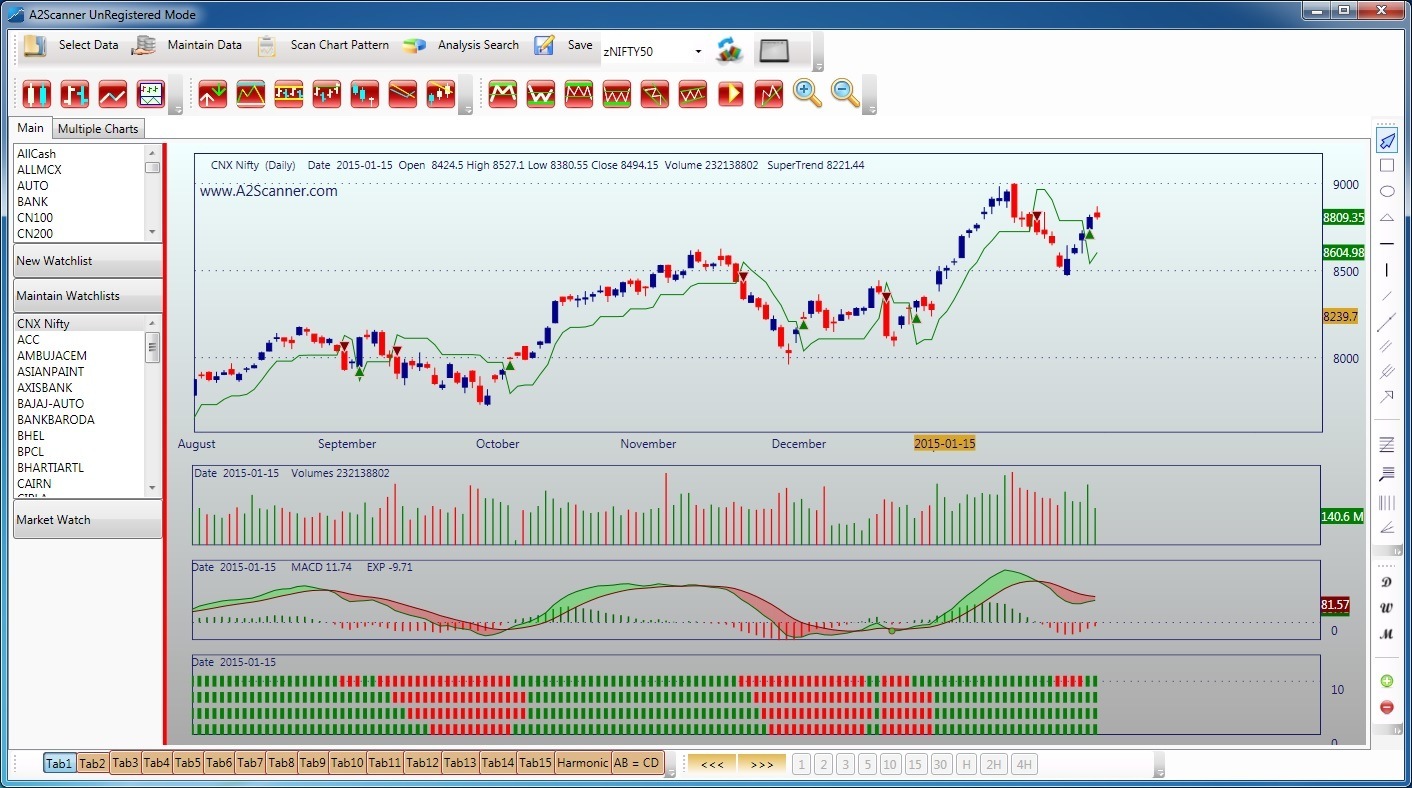
Task: Select the candlestick chart type icon
Action: (37, 94)
